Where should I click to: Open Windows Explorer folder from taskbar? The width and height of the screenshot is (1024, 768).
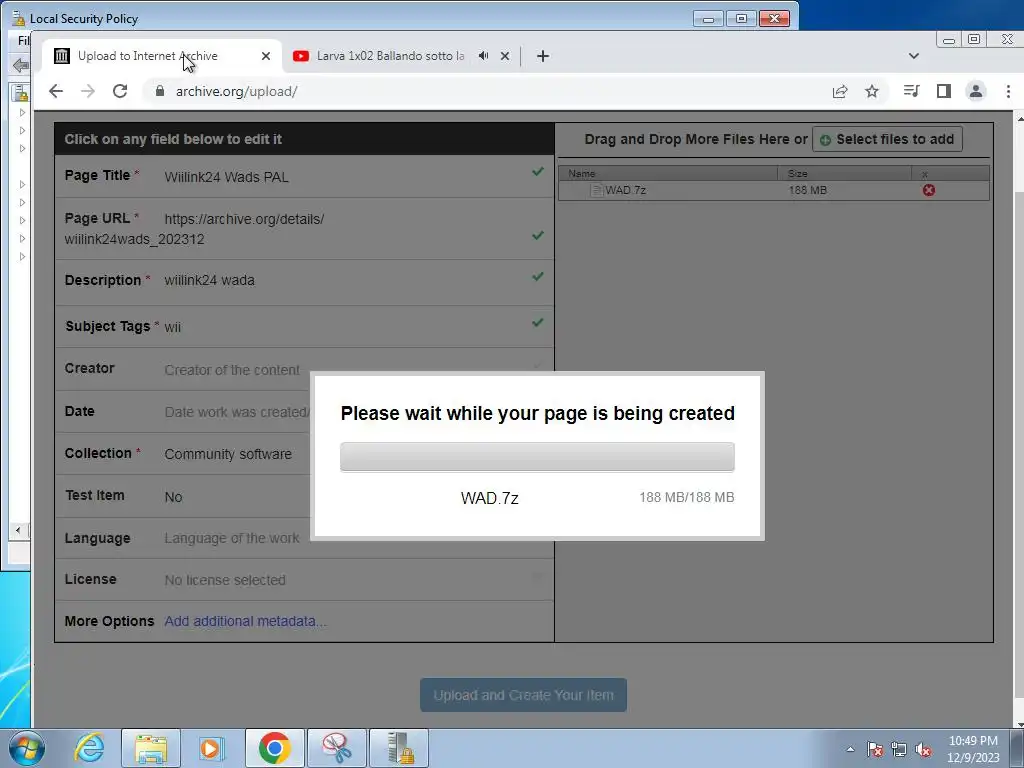click(x=151, y=748)
